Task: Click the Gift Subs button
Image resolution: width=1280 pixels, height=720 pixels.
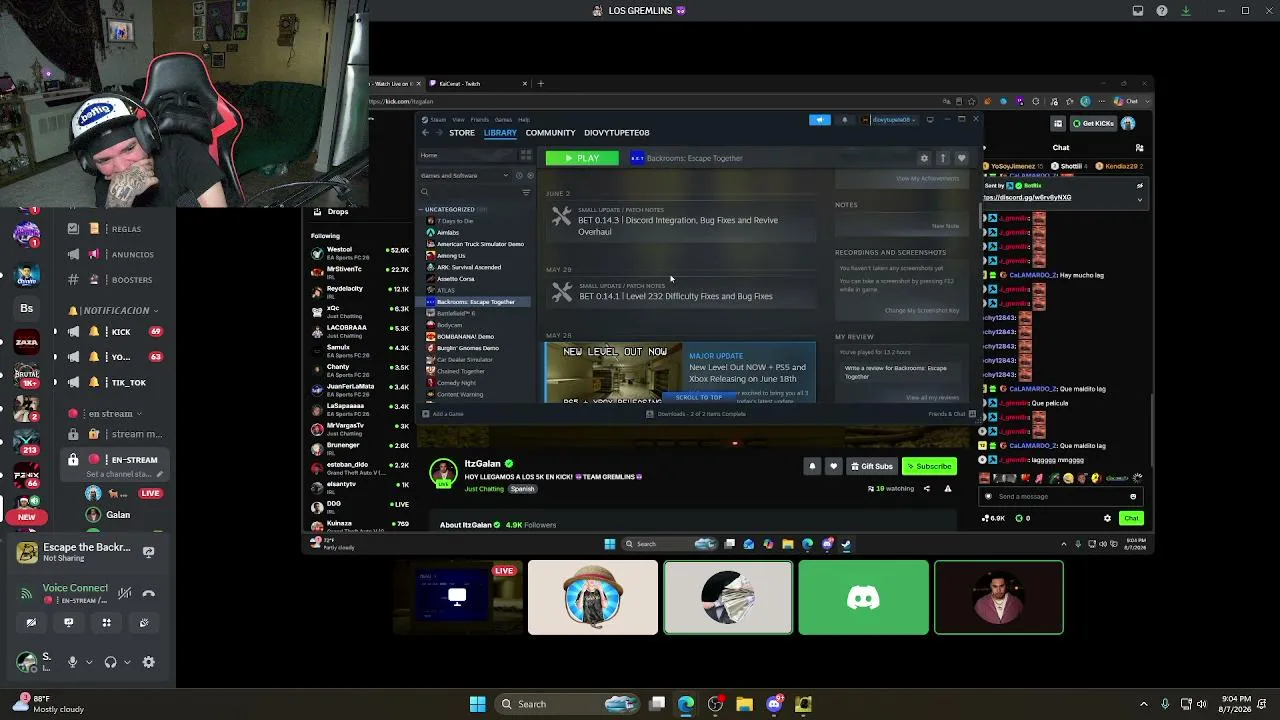Action: tap(871, 466)
